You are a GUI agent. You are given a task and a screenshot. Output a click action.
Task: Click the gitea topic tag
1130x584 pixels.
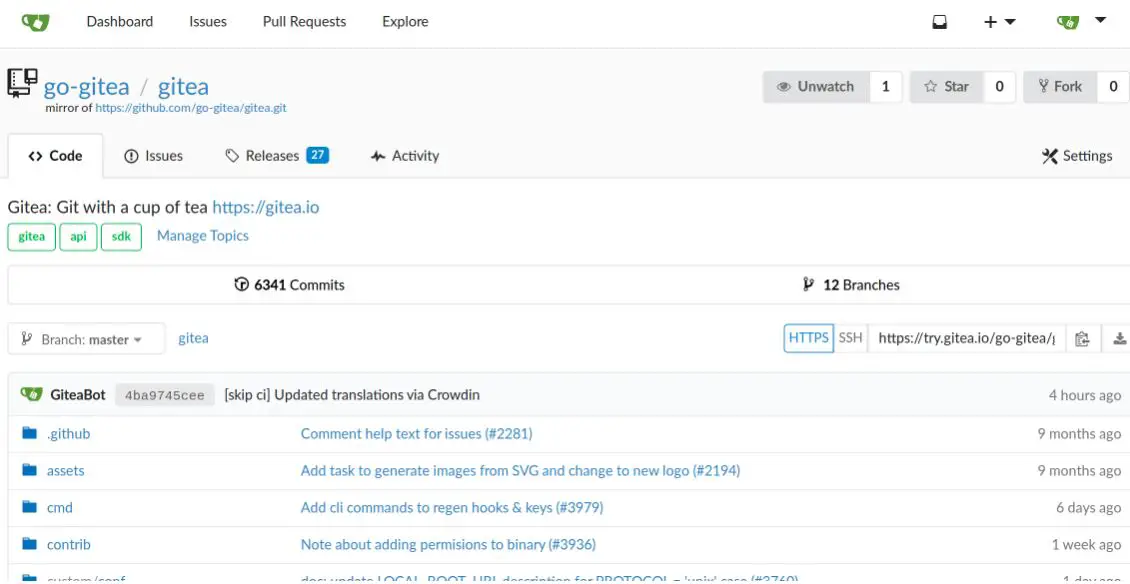tap(32, 237)
